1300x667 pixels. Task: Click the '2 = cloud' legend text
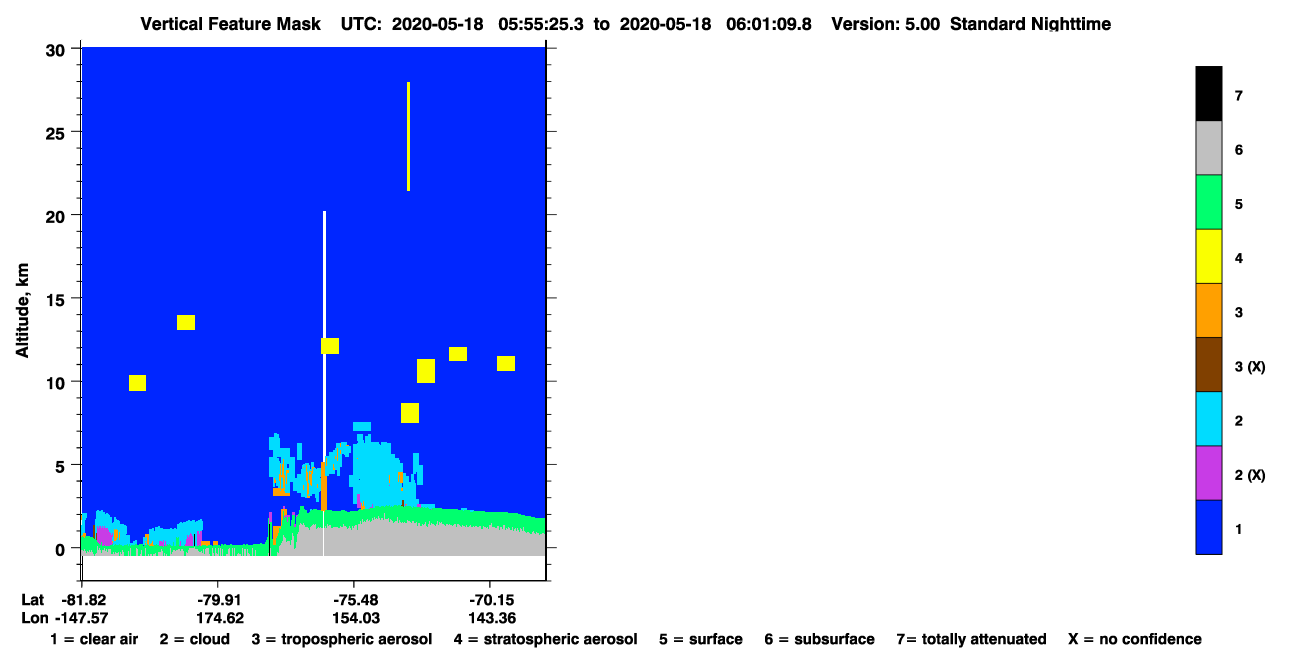195,639
